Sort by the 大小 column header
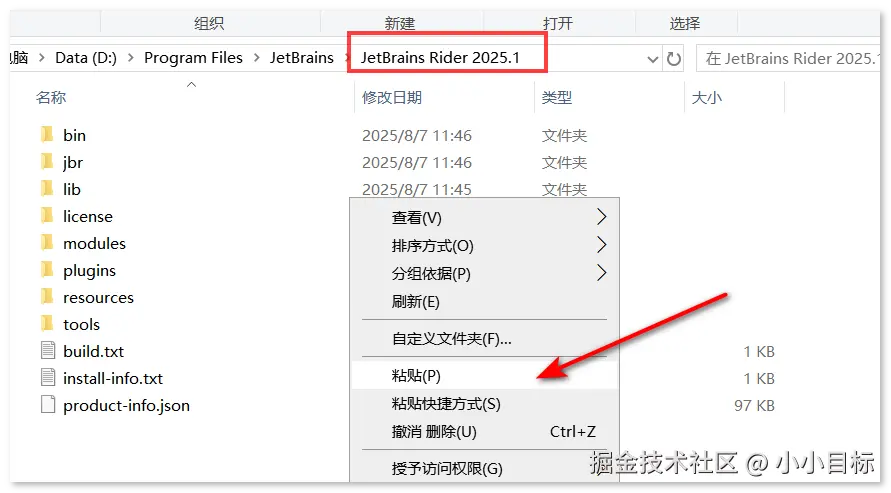The height and width of the screenshot is (493, 891). click(x=706, y=98)
